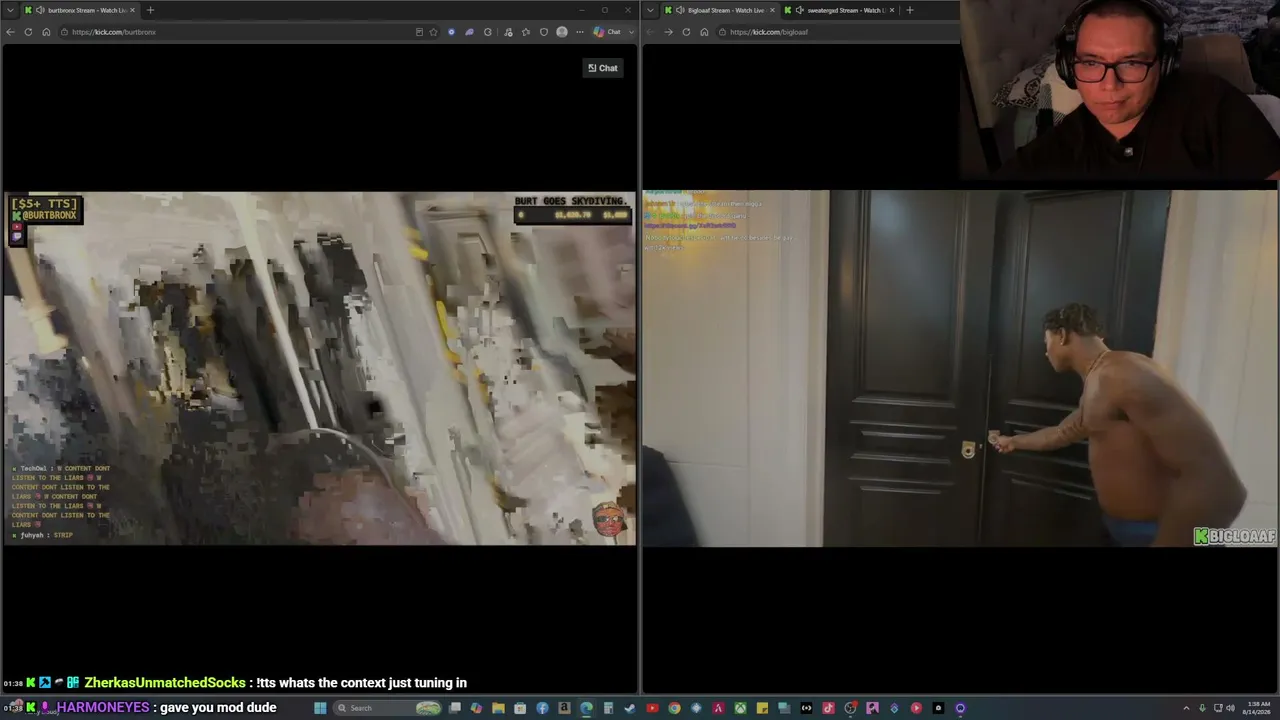The height and width of the screenshot is (720, 1280).
Task: Show hidden system tray icons
Action: click(x=1189, y=708)
